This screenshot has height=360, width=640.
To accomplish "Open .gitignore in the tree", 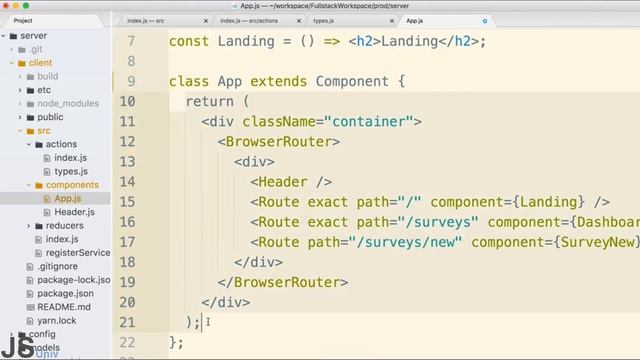I will tap(57, 266).
